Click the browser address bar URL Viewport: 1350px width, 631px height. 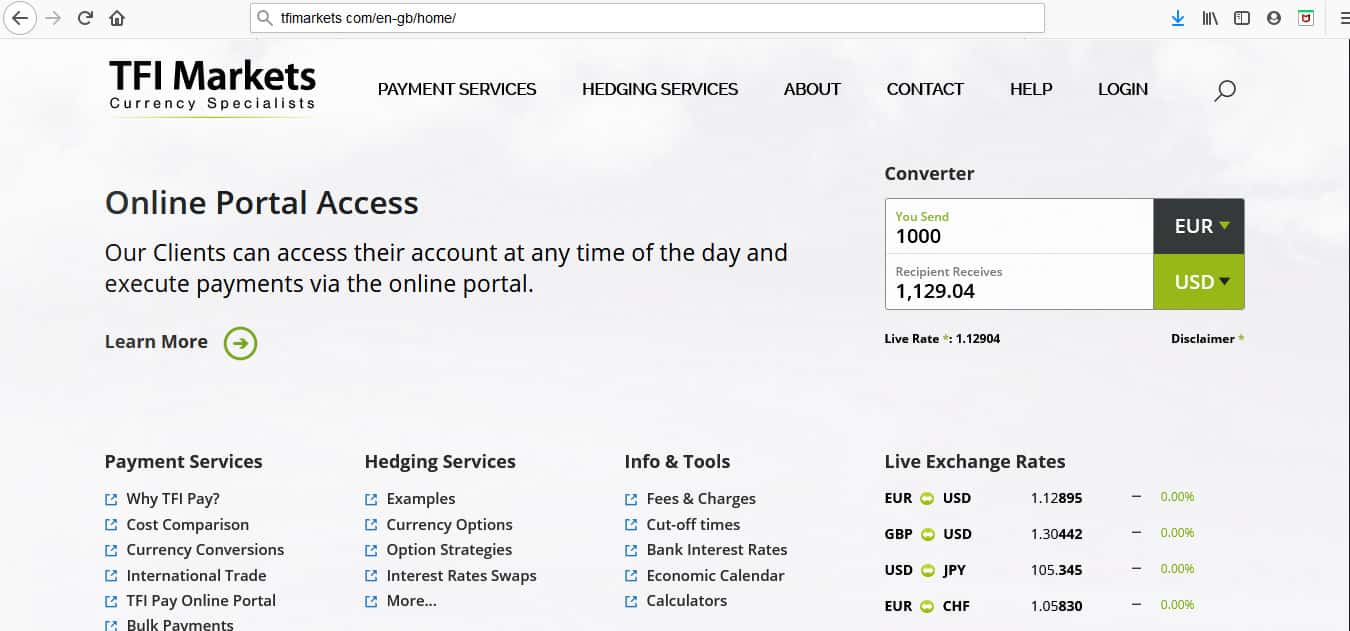(650, 18)
